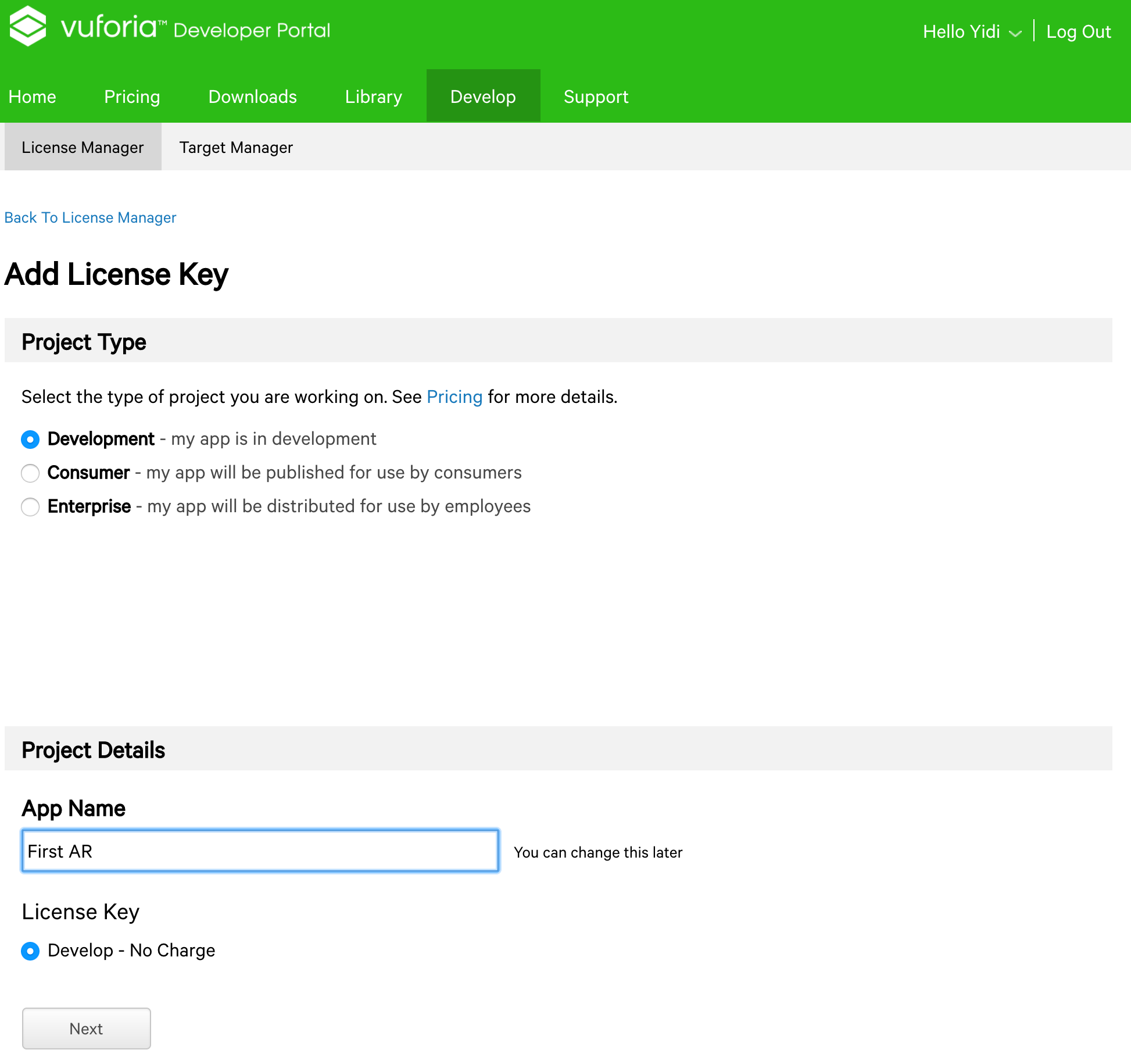Open the Downloads menu item

pos(252,97)
